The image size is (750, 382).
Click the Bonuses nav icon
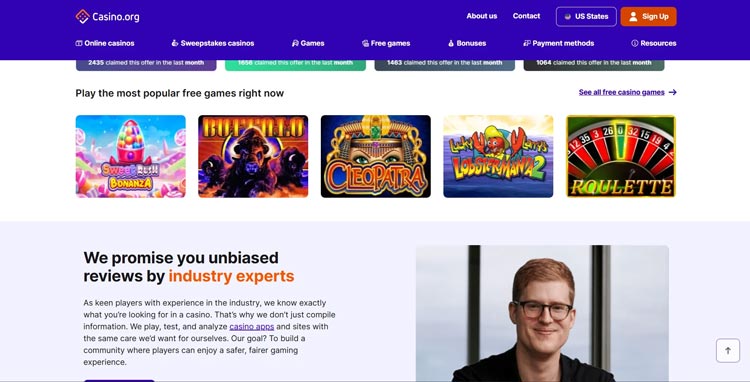coord(451,43)
